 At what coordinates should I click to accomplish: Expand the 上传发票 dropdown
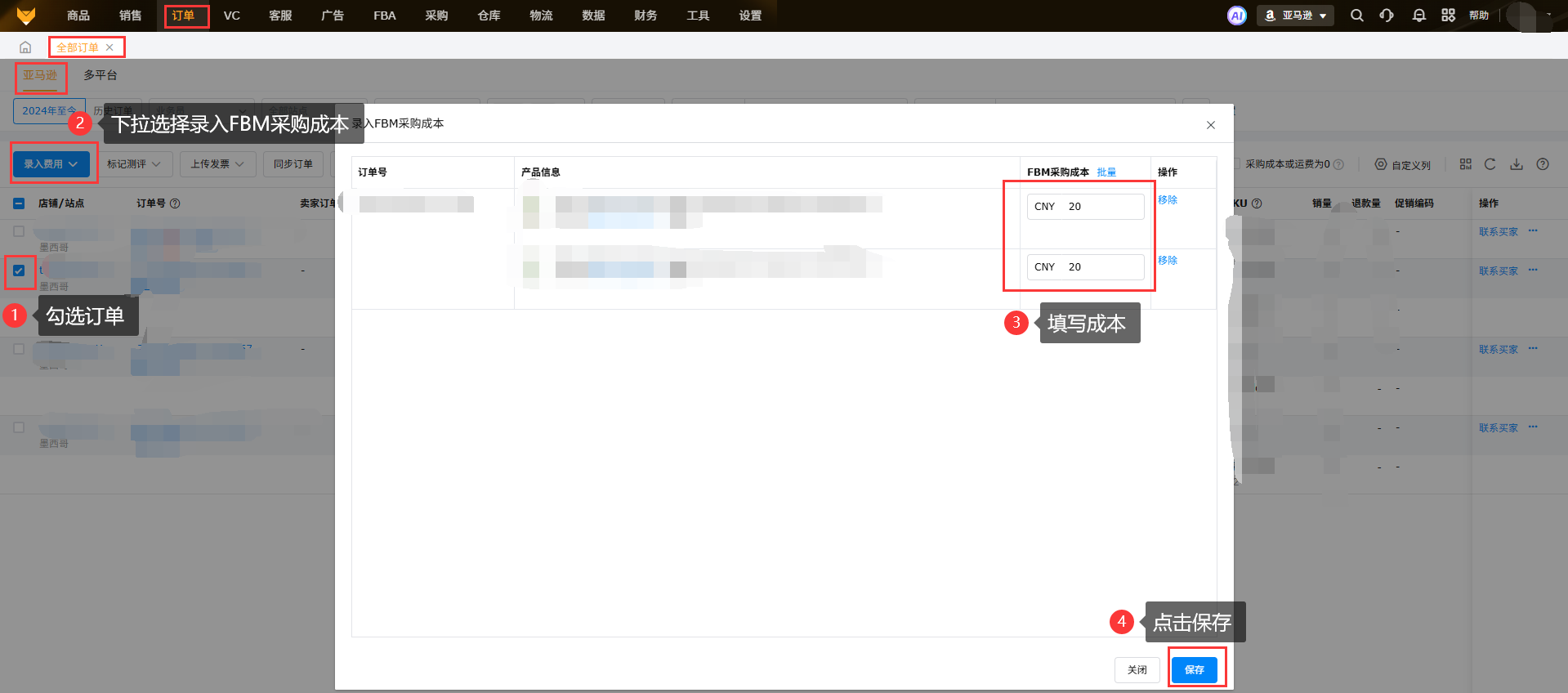(217, 164)
